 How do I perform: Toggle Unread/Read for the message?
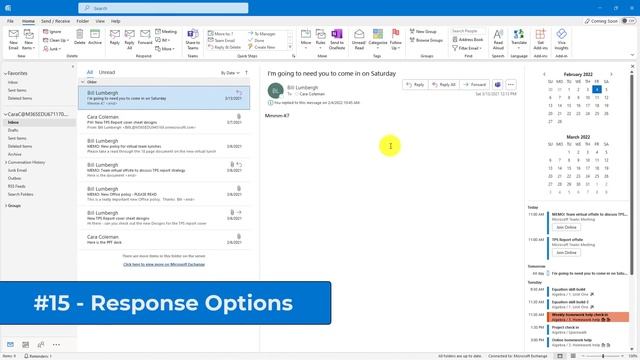point(359,39)
